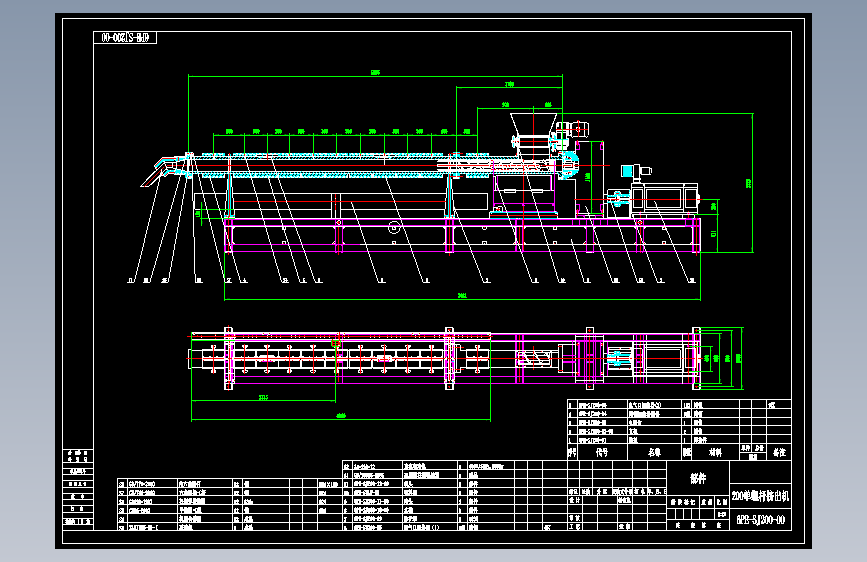
Task: Select the "代号" column header in parts list
Action: click(x=602, y=452)
